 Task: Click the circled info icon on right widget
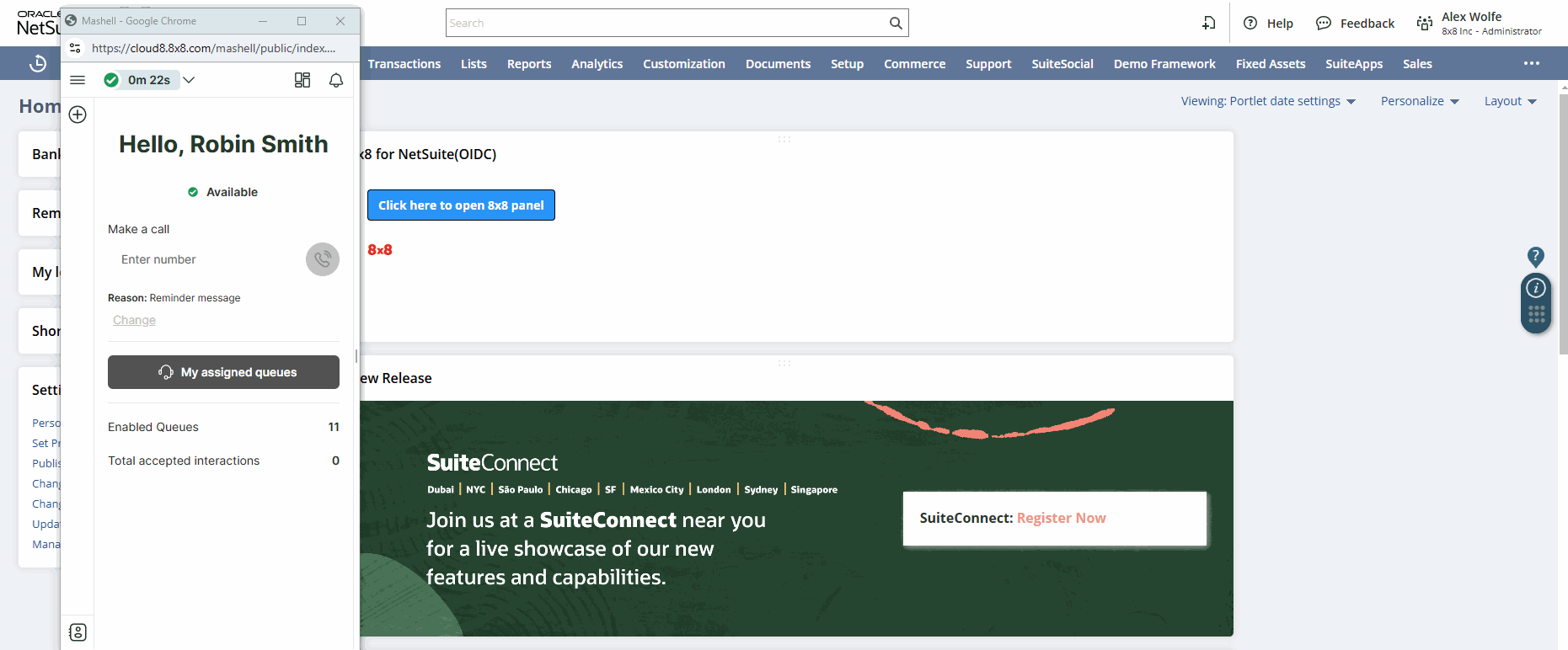pyautogui.click(x=1536, y=288)
